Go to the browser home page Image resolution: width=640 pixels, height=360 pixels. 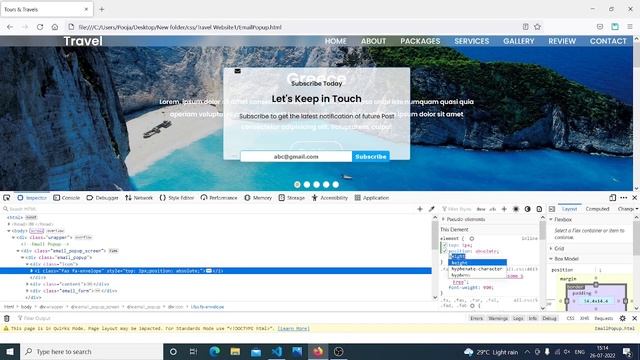(x=55, y=27)
